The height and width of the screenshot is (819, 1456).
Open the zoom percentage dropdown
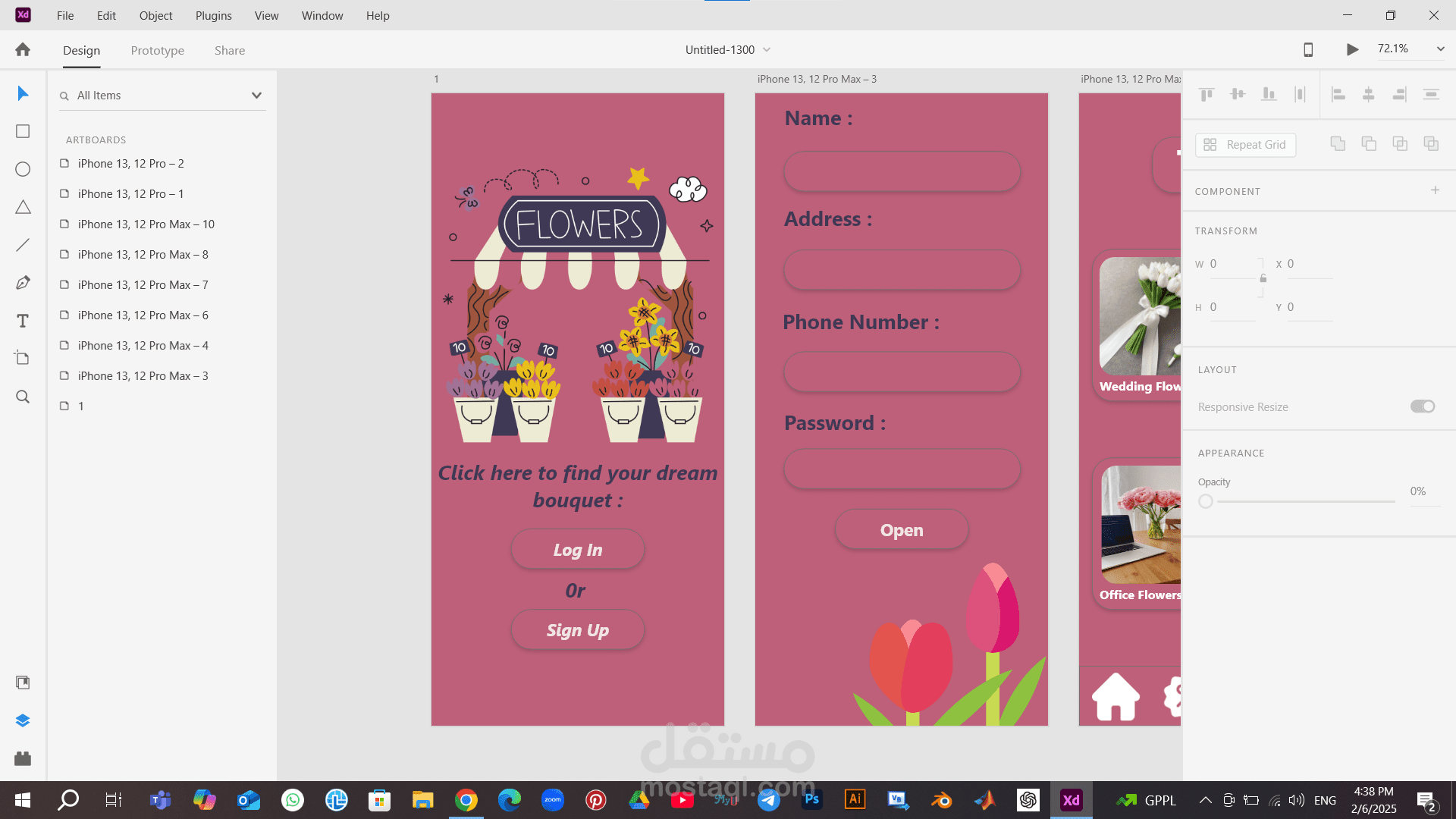[x=1440, y=49]
